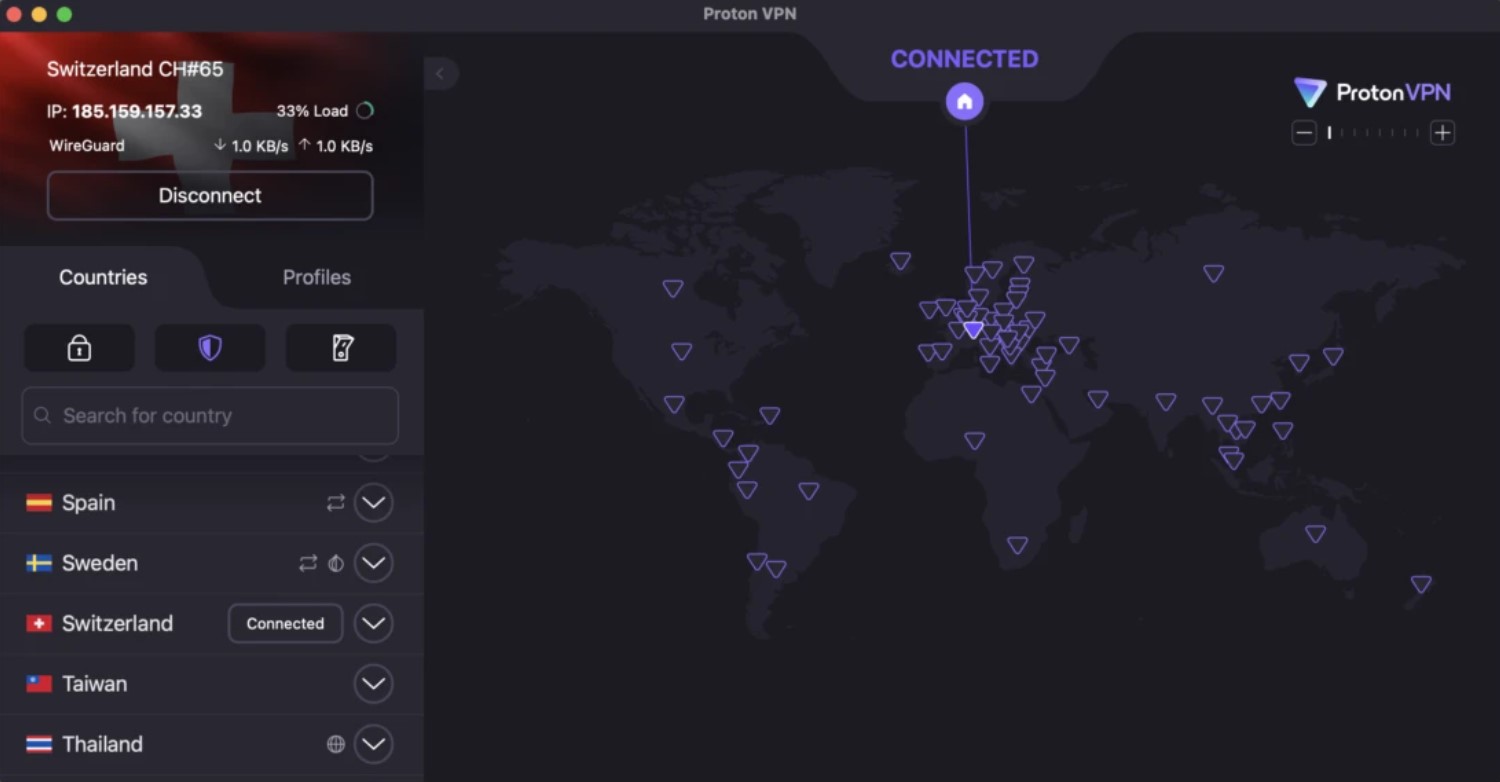The width and height of the screenshot is (1500, 782).
Task: Click the IP address 185.159.157.33
Action: tap(137, 111)
